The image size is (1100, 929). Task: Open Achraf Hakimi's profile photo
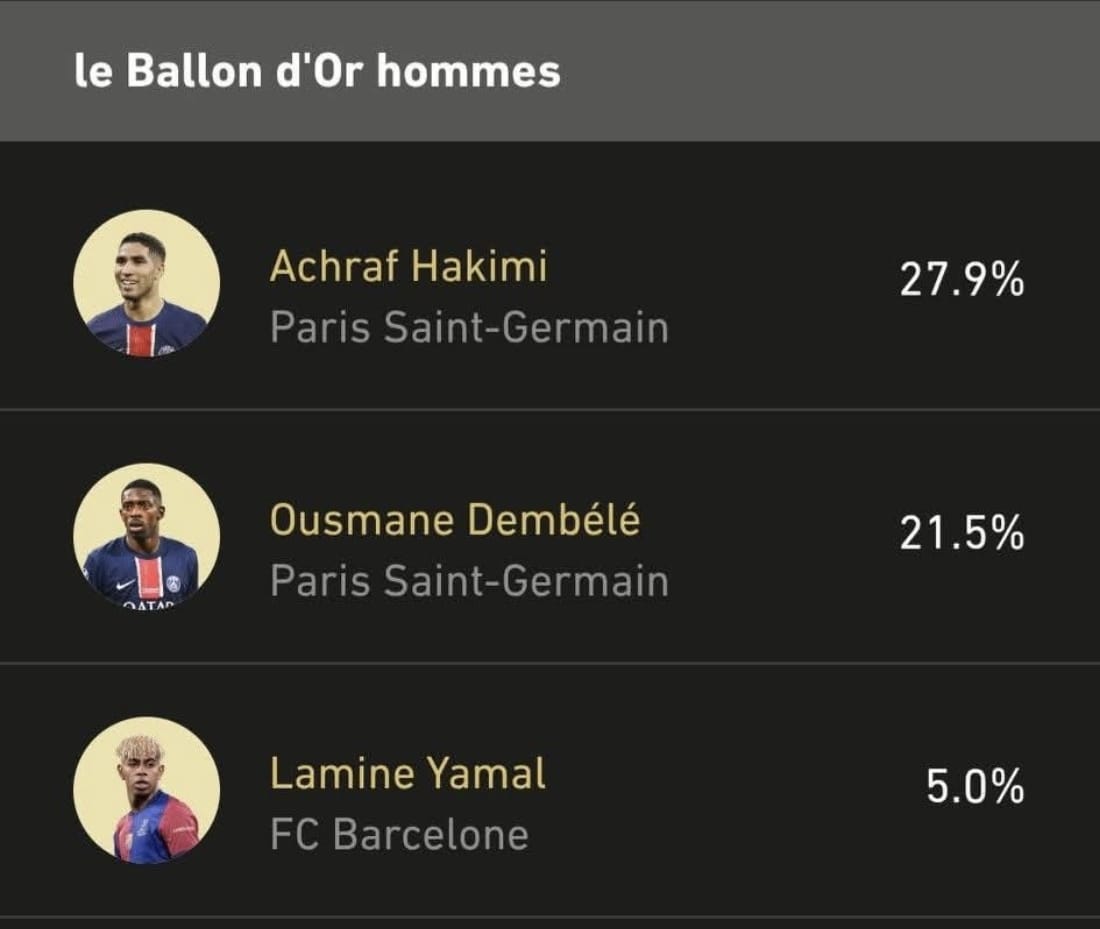[147, 283]
